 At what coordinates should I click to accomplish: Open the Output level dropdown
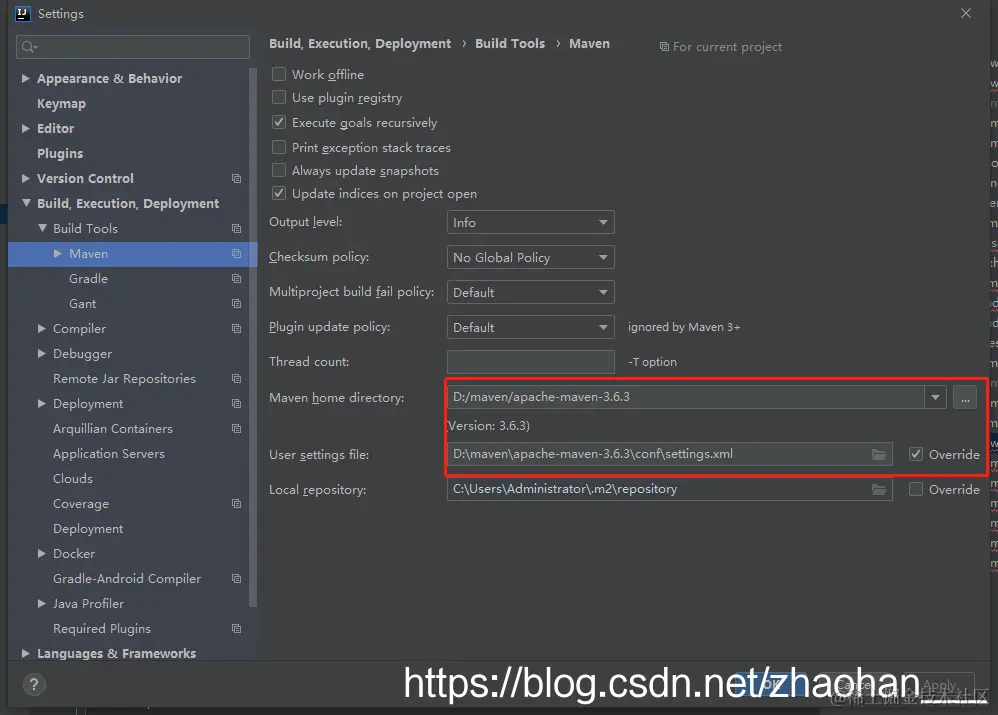[531, 223]
